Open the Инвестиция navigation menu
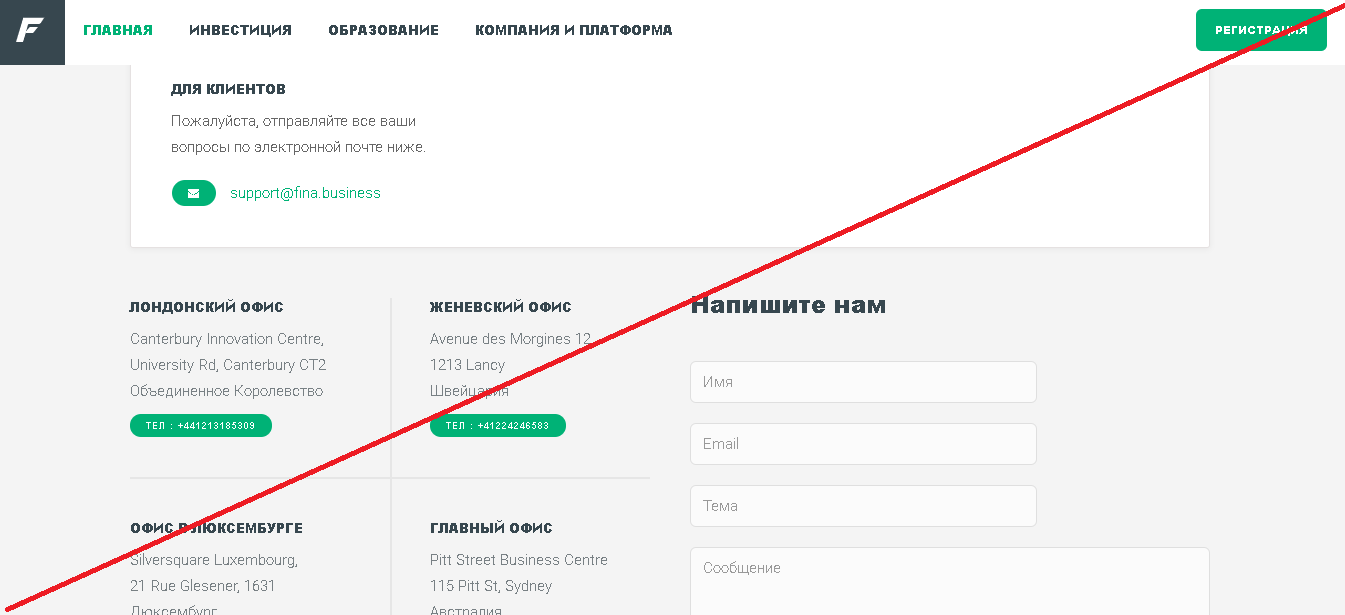Screen dimensions: 1345x615 tap(240, 30)
